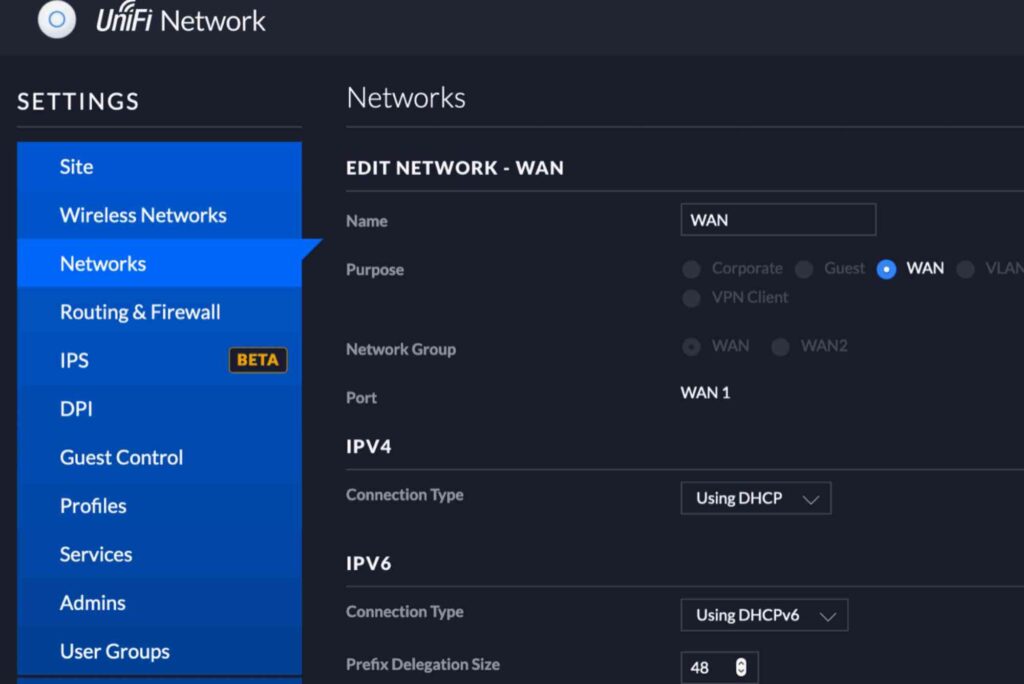Image resolution: width=1024 pixels, height=684 pixels.
Task: Select the WAN purpose radio button
Action: (x=886, y=269)
